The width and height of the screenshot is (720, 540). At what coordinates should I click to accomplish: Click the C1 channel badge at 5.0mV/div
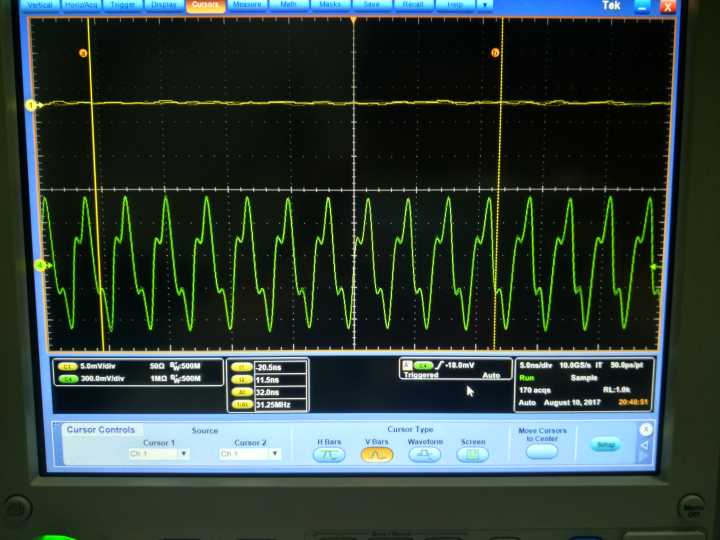[x=67, y=366]
